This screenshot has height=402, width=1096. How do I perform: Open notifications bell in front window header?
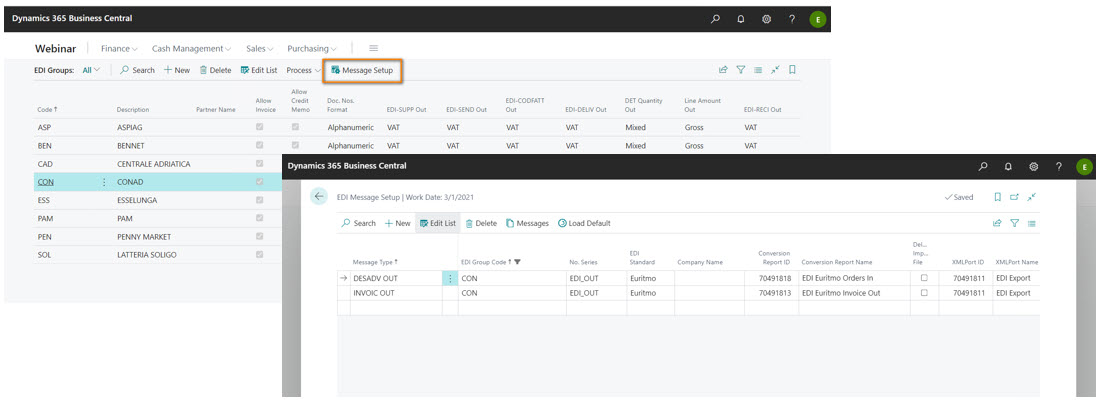(x=1008, y=166)
